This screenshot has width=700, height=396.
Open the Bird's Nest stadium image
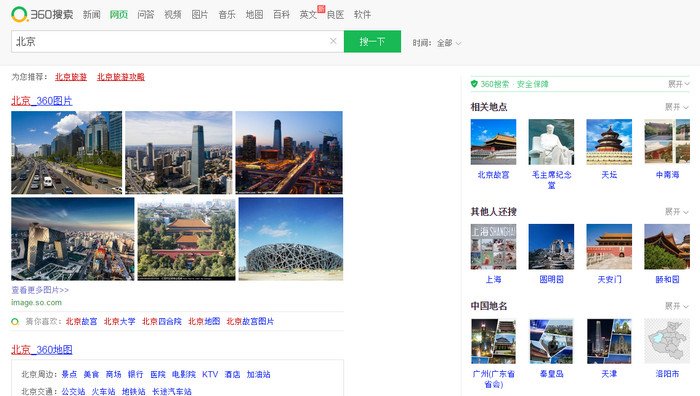(291, 239)
